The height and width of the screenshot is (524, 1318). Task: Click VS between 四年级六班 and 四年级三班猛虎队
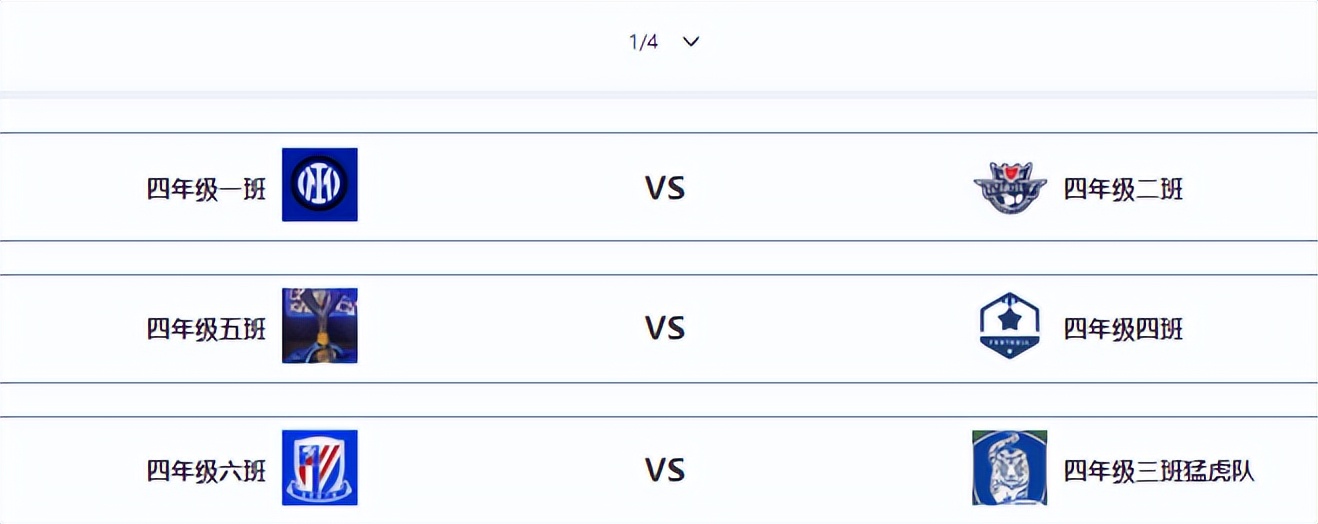coord(665,470)
